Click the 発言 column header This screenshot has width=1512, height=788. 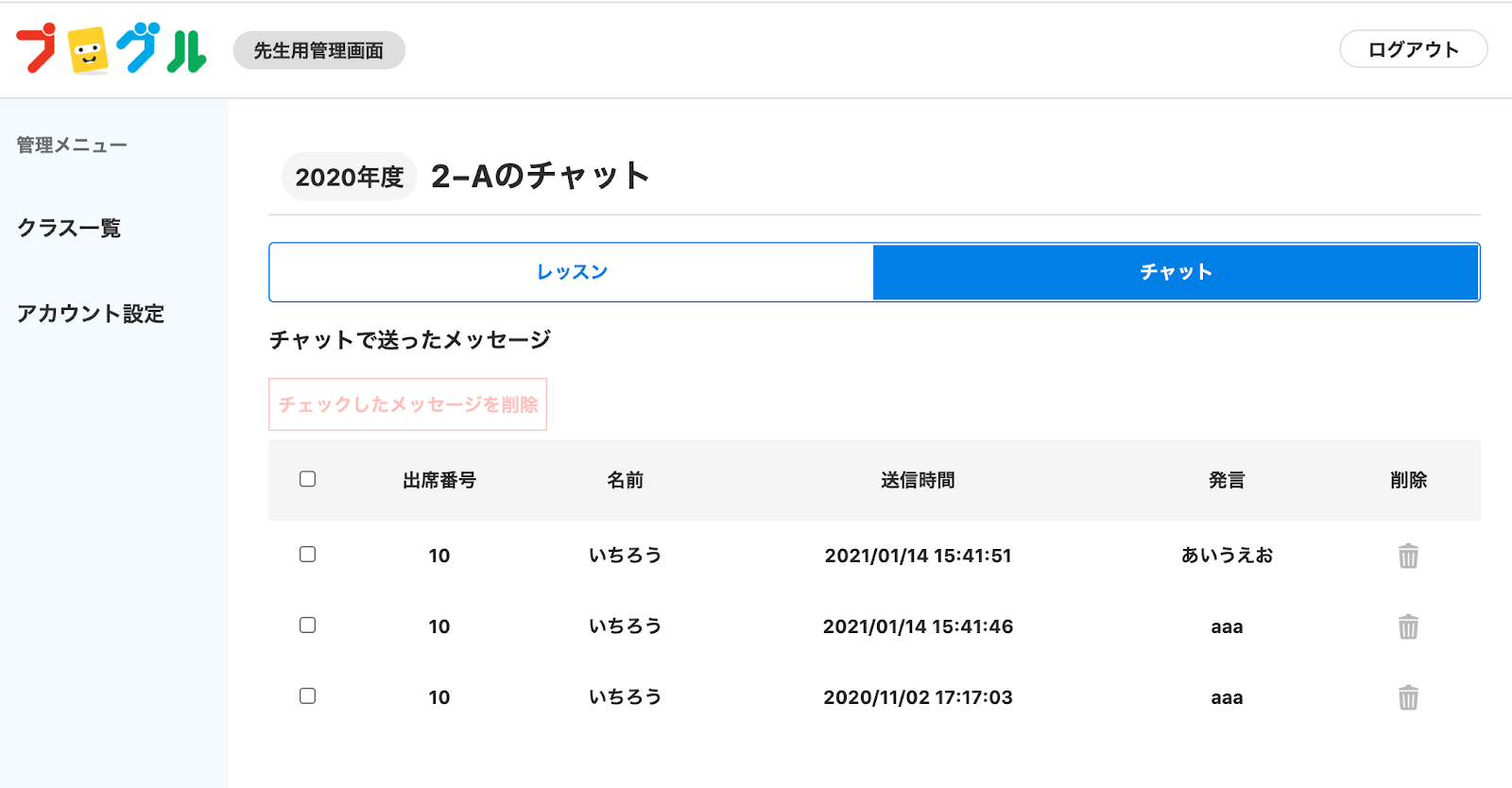pyautogui.click(x=1227, y=480)
